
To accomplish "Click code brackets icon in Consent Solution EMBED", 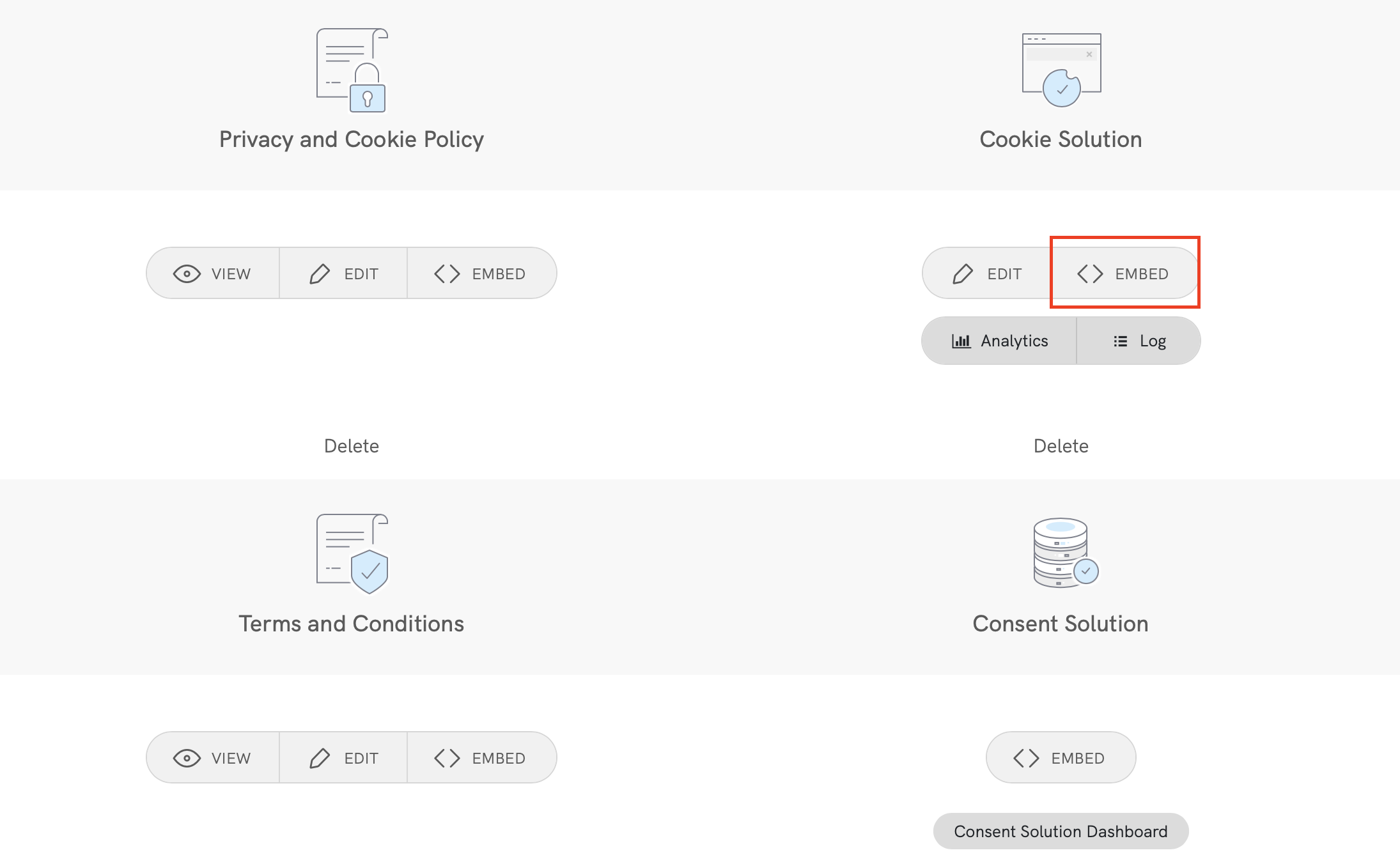I will tap(1026, 759).
